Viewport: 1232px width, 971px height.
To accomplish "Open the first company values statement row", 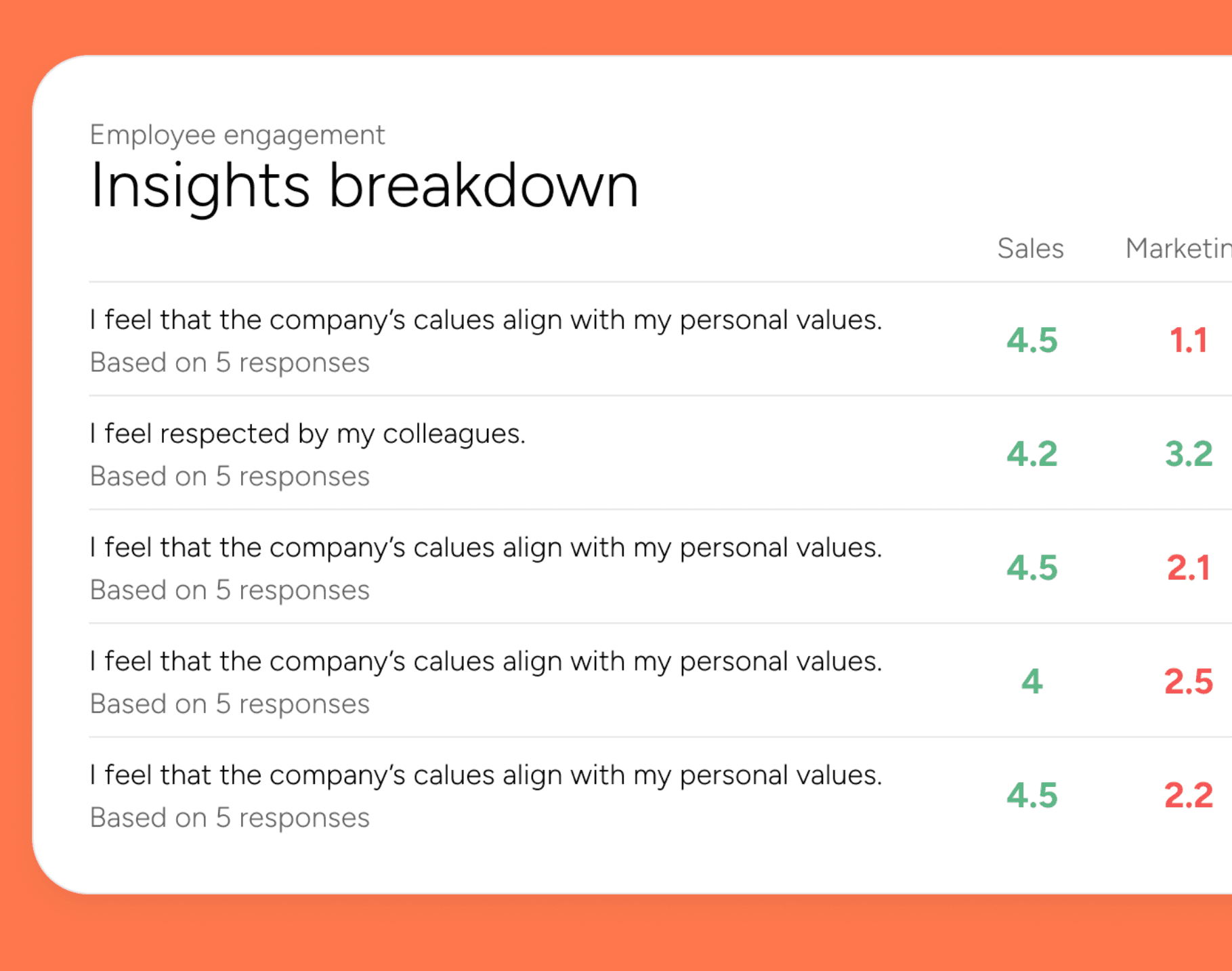I will 660,339.
